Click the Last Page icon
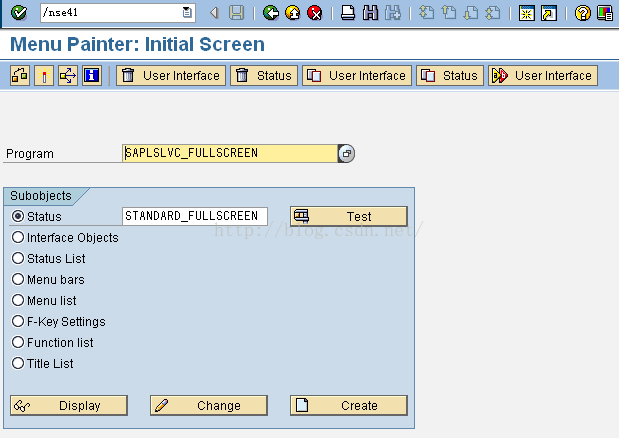 pyautogui.click(x=493, y=13)
